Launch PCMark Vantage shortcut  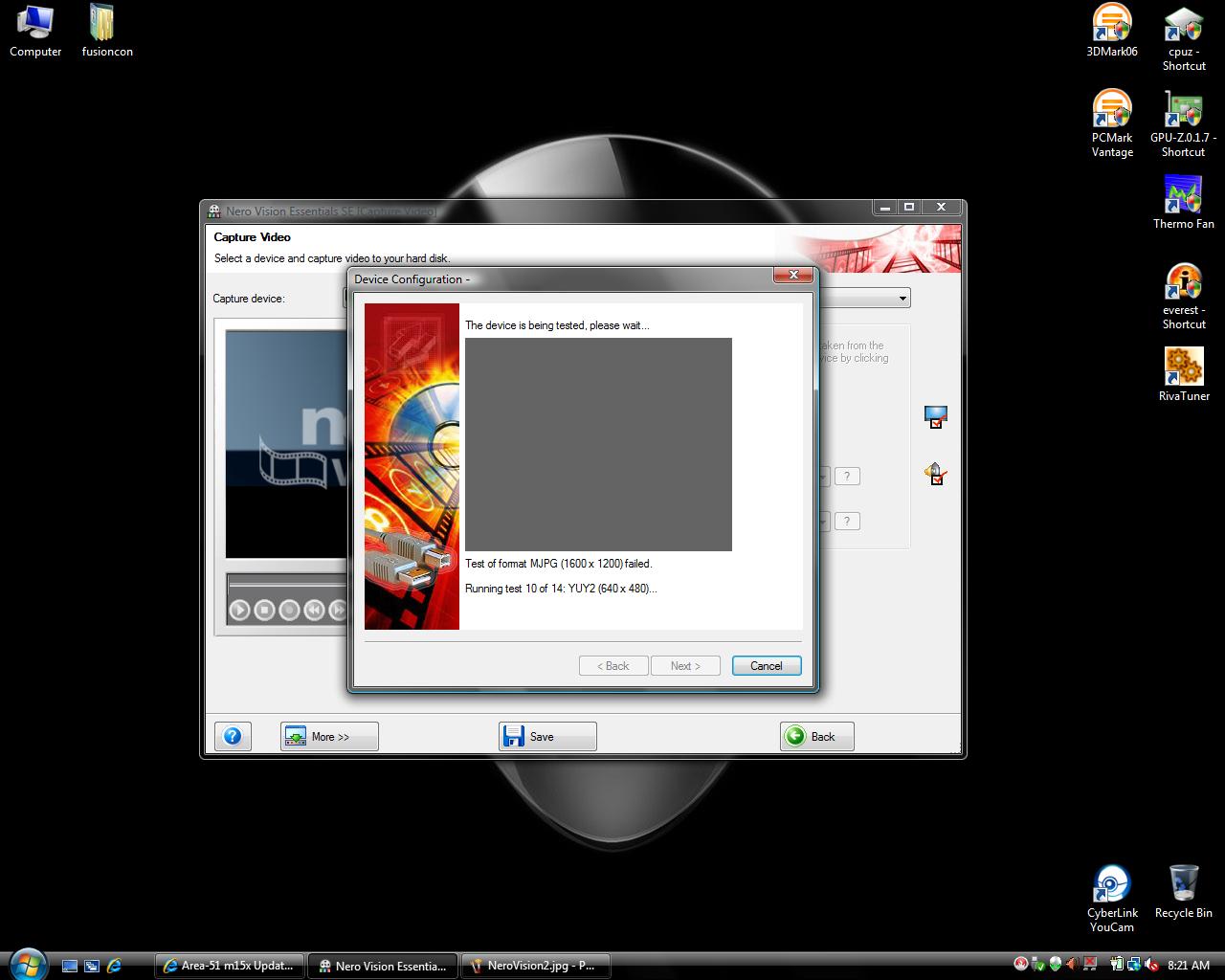coord(1112,123)
